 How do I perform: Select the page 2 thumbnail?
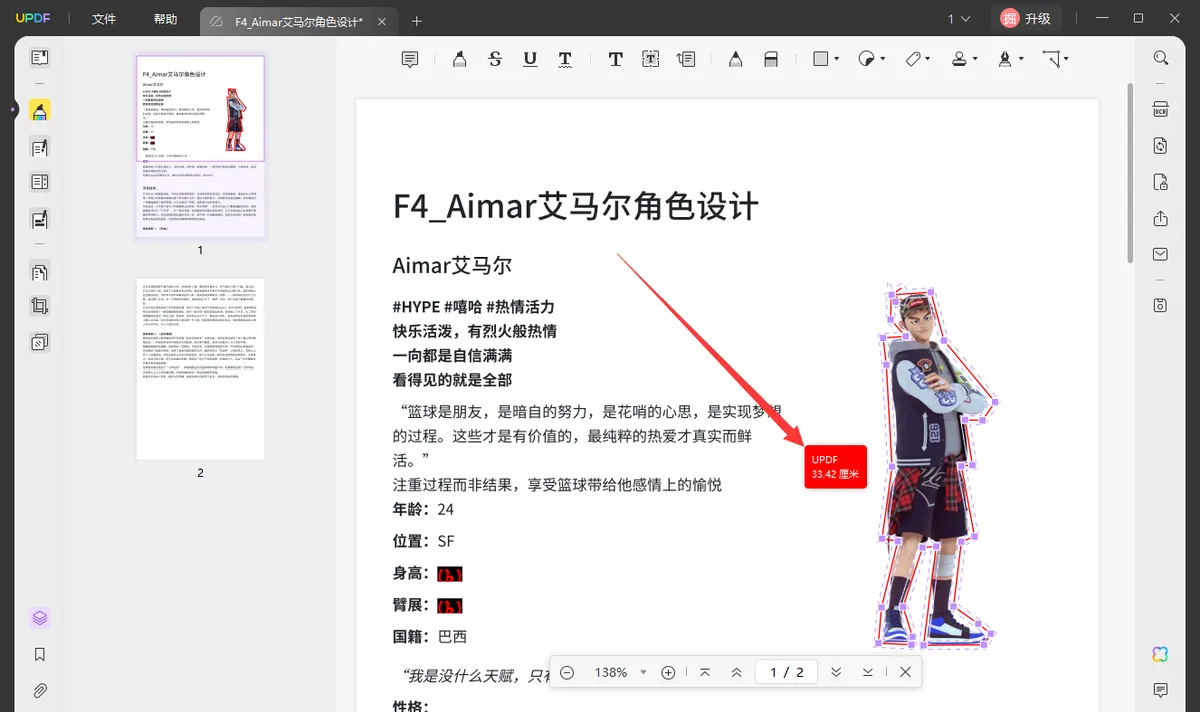point(200,368)
